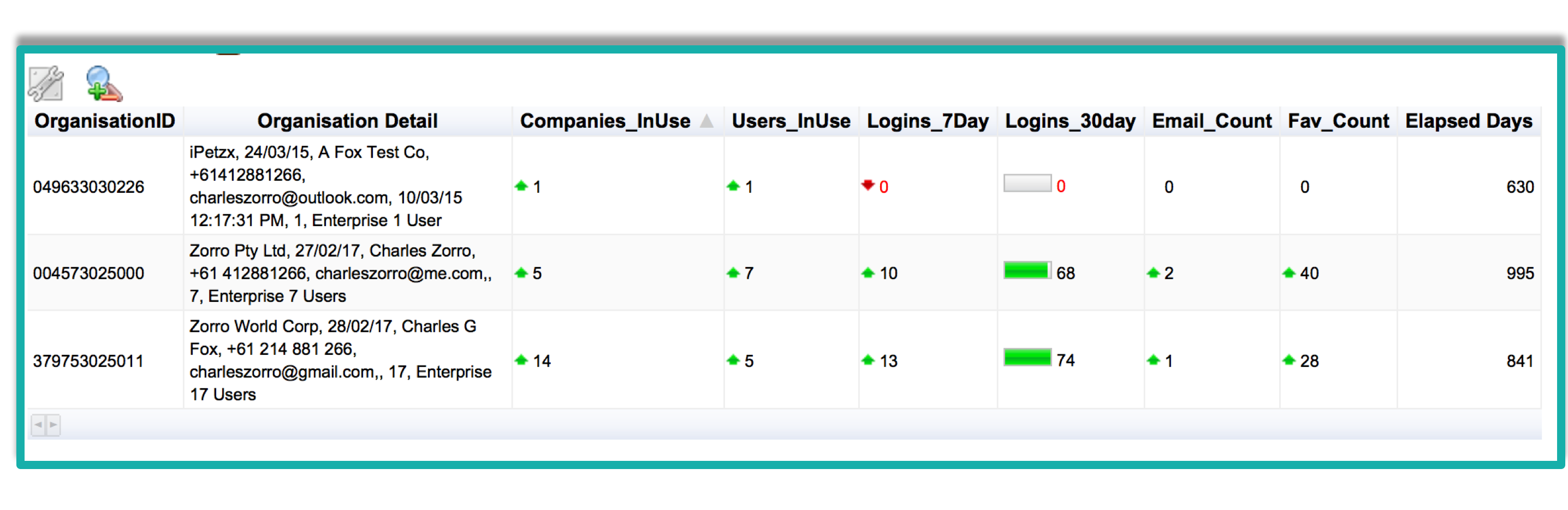This screenshot has width=1568, height=510.
Task: Click green up arrow beside Companies 5
Action: pyautogui.click(x=520, y=272)
